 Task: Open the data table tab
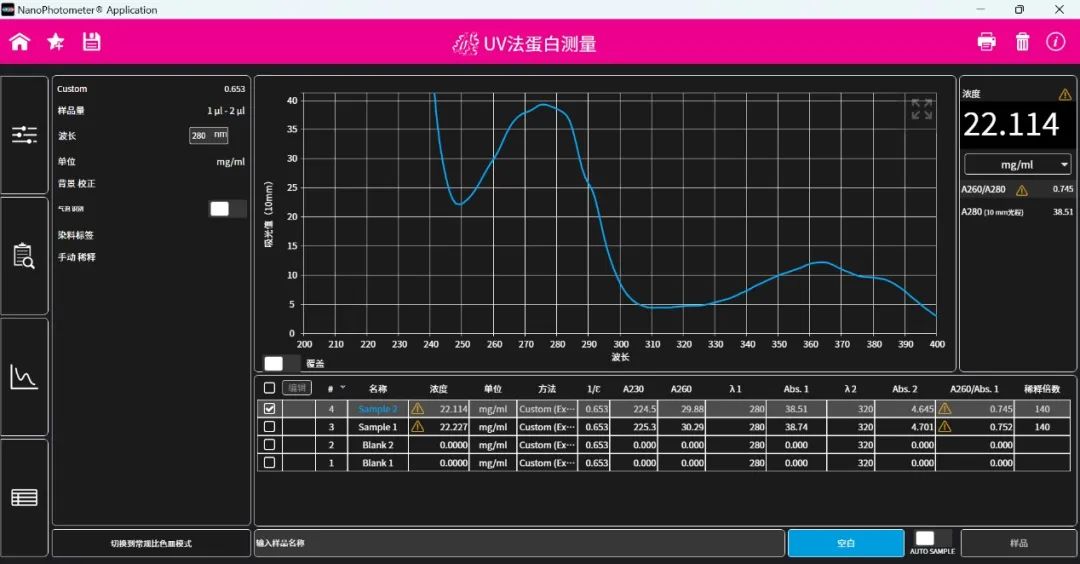[24, 497]
